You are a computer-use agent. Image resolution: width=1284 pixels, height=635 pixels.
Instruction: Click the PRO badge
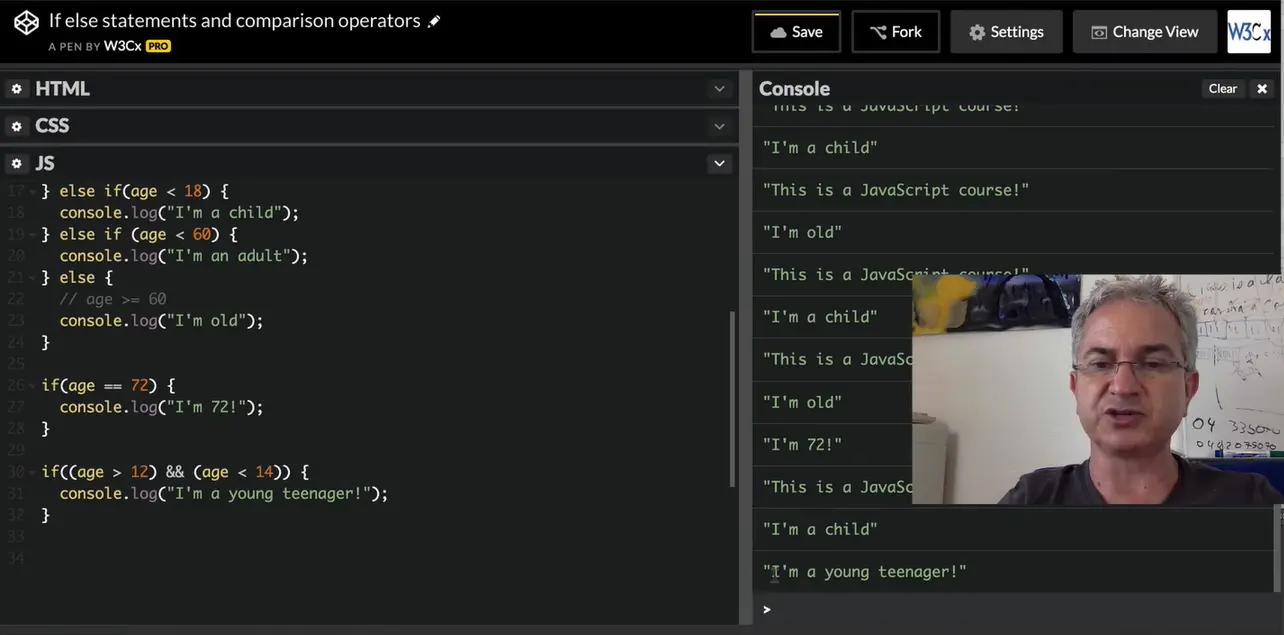click(158, 46)
